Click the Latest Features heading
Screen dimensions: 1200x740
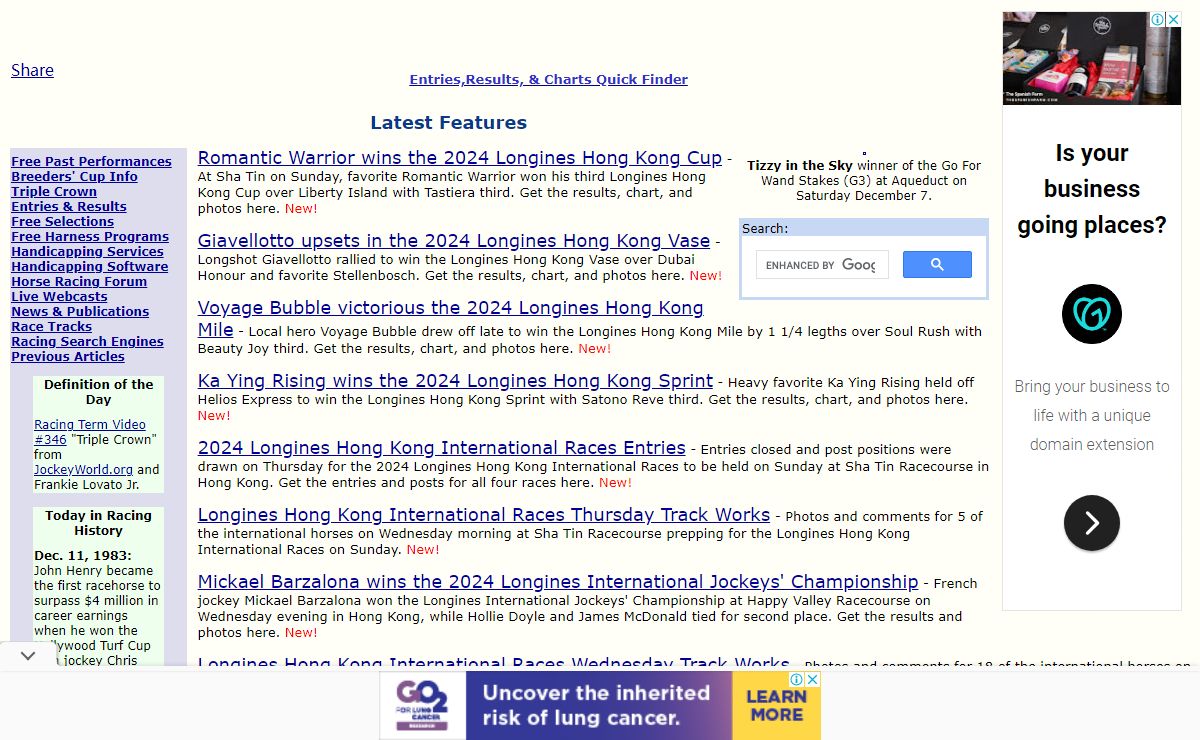coord(448,123)
